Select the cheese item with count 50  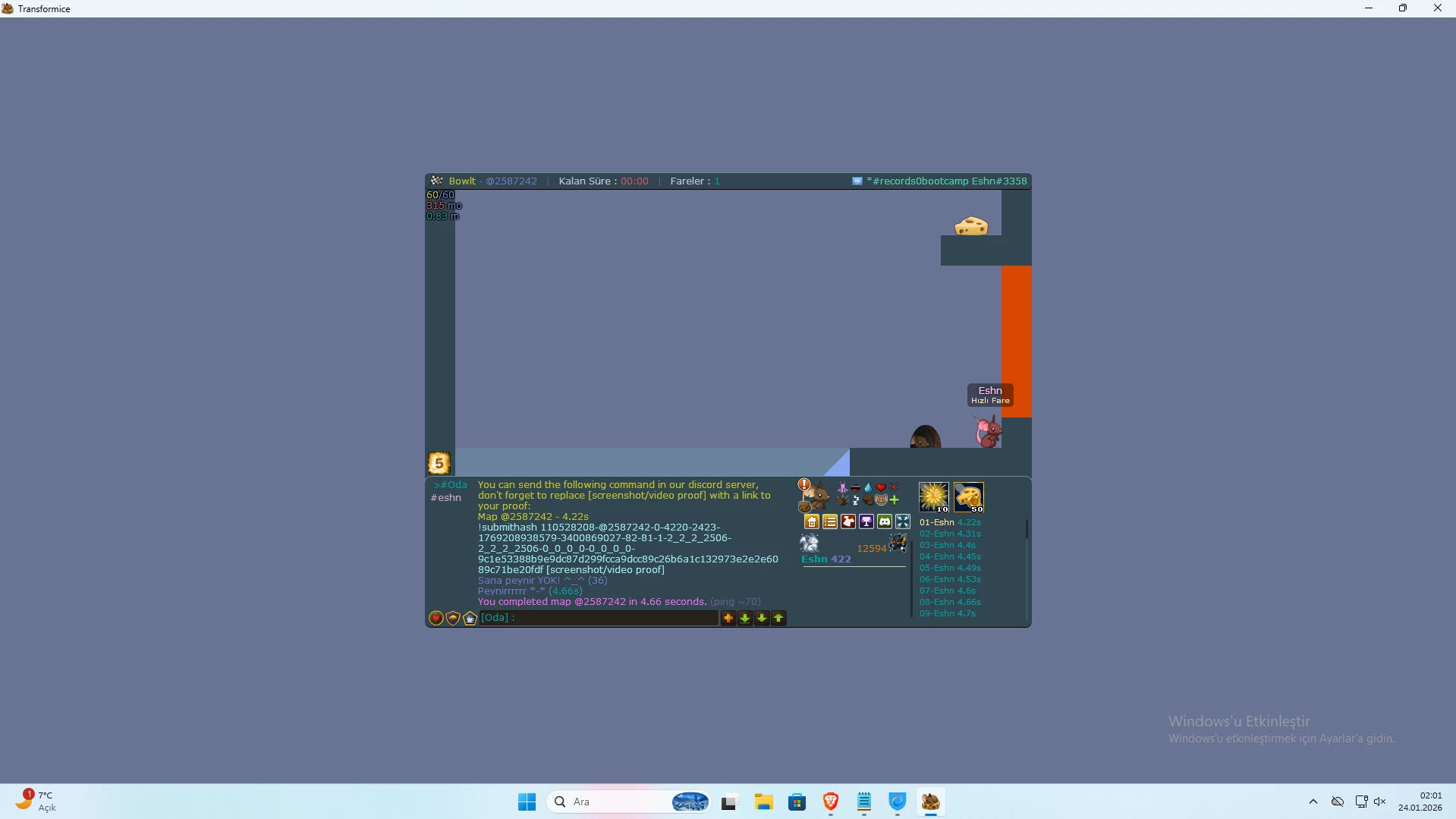[969, 497]
